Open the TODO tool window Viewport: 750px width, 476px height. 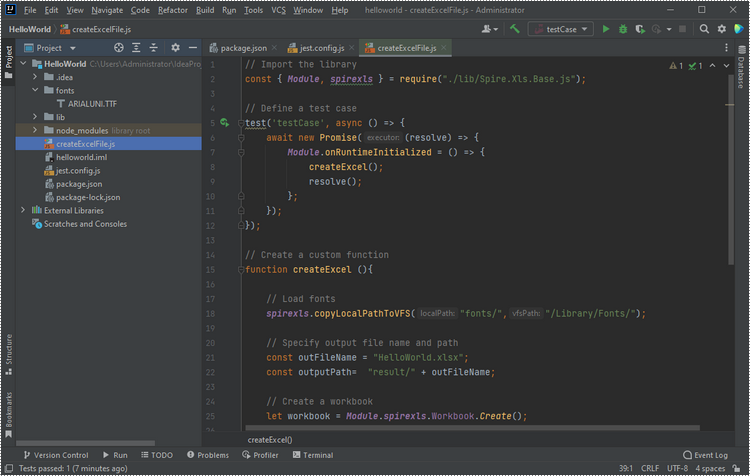point(157,455)
